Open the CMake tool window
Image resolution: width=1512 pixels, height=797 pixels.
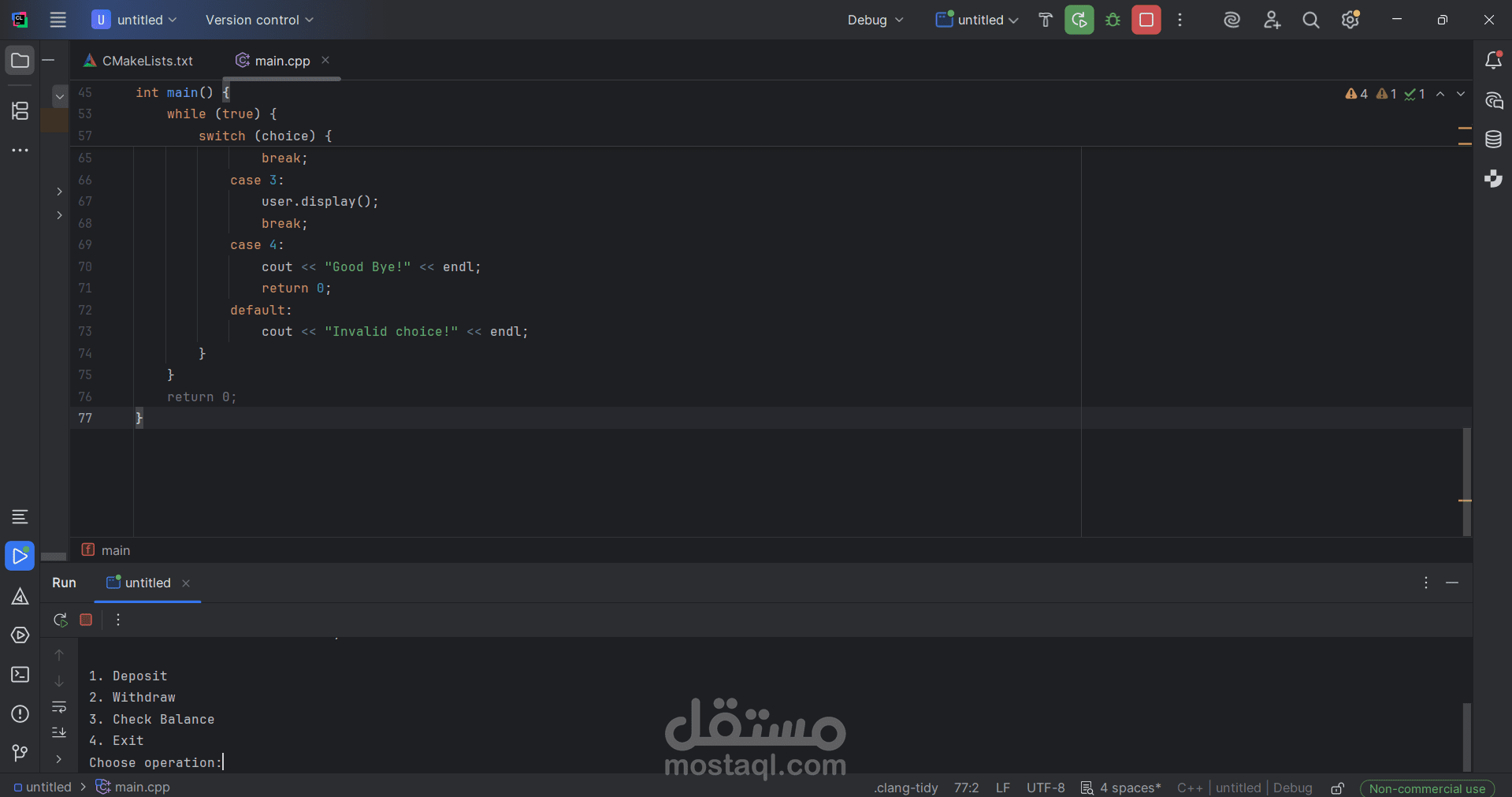[x=20, y=596]
